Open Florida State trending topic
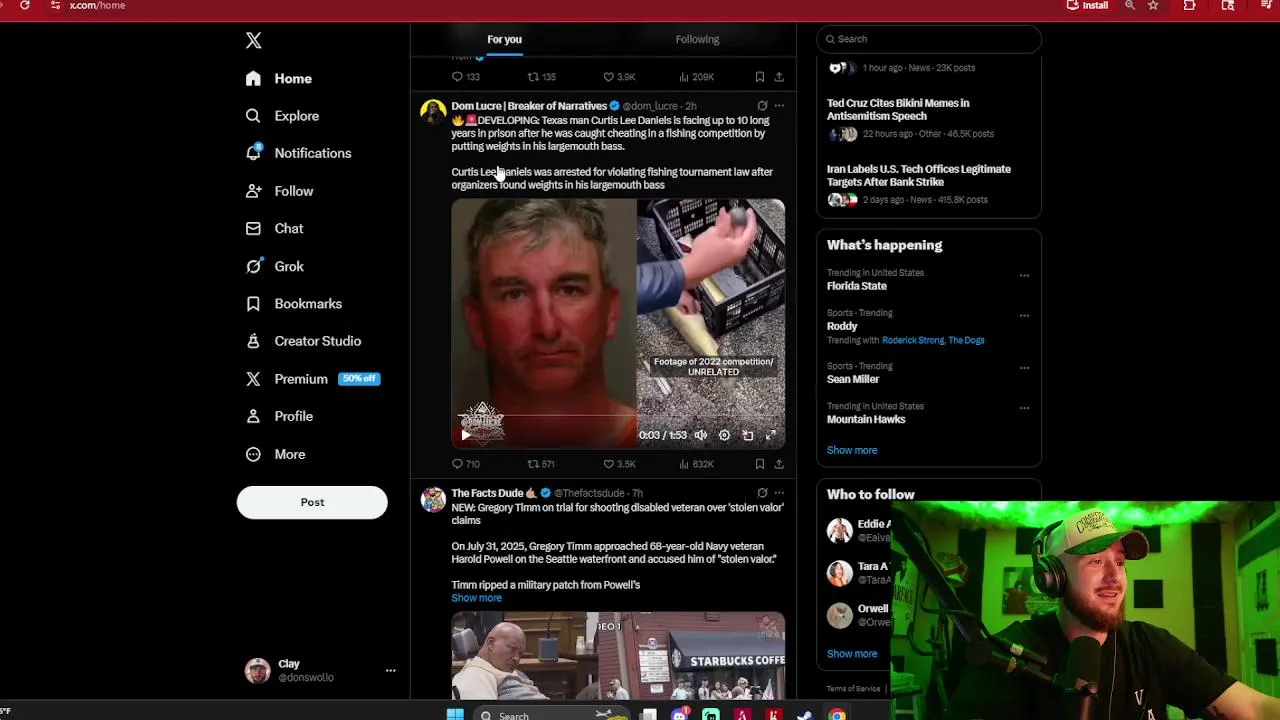Image resolution: width=1280 pixels, height=720 pixels. (x=856, y=286)
